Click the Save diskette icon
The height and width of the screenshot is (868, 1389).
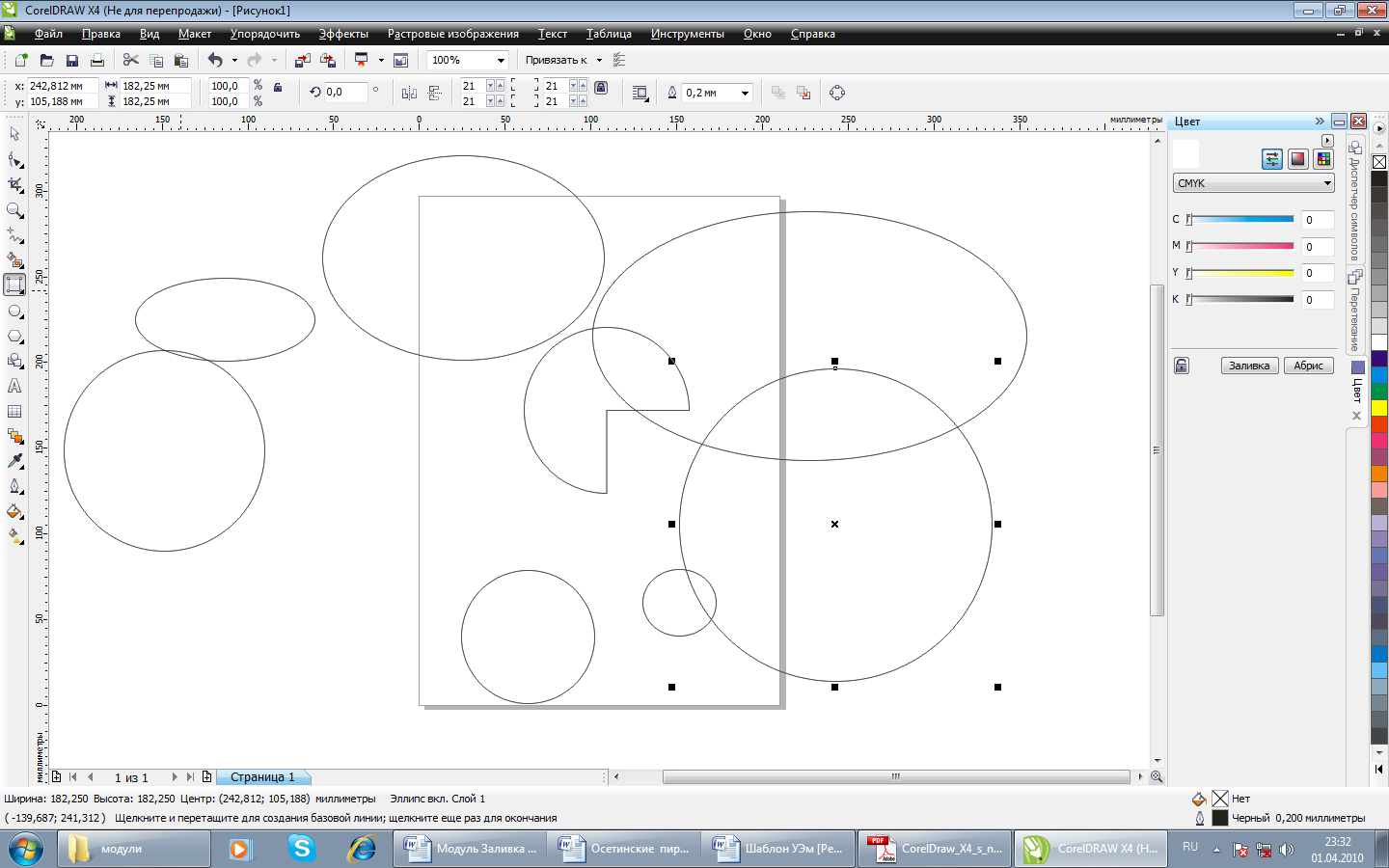coord(71,60)
